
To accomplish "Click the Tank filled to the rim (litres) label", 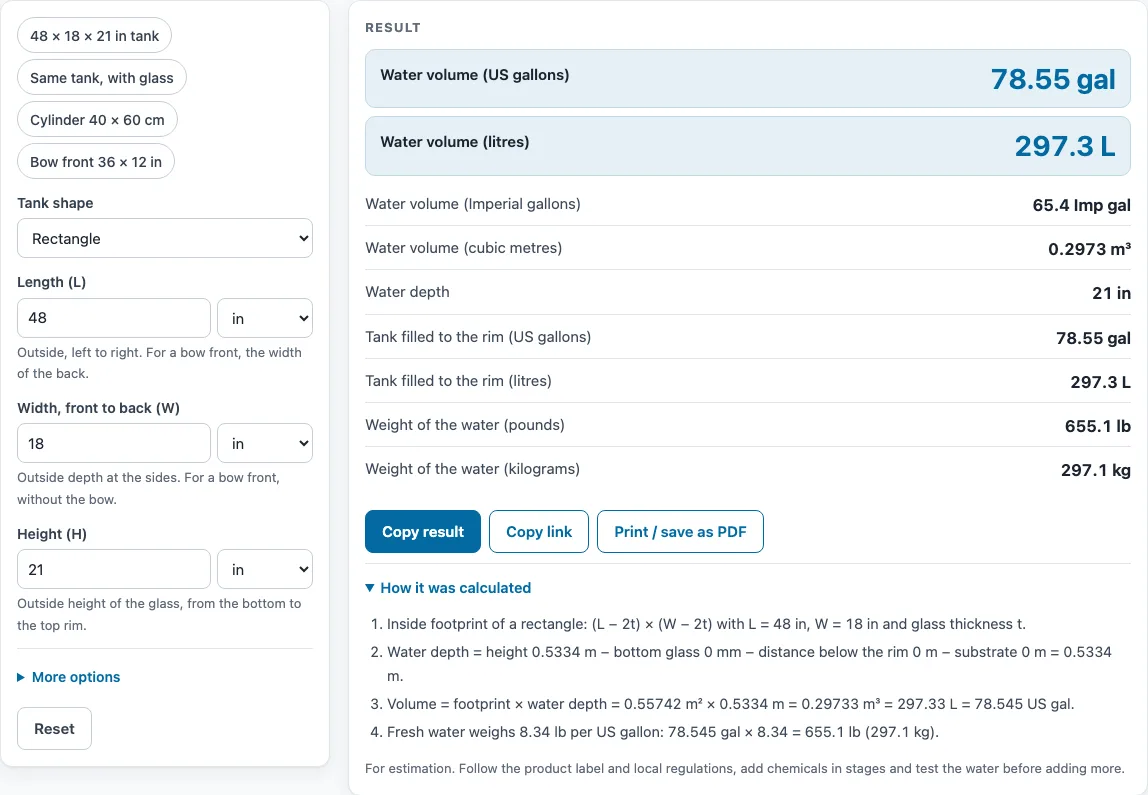I will [458, 381].
